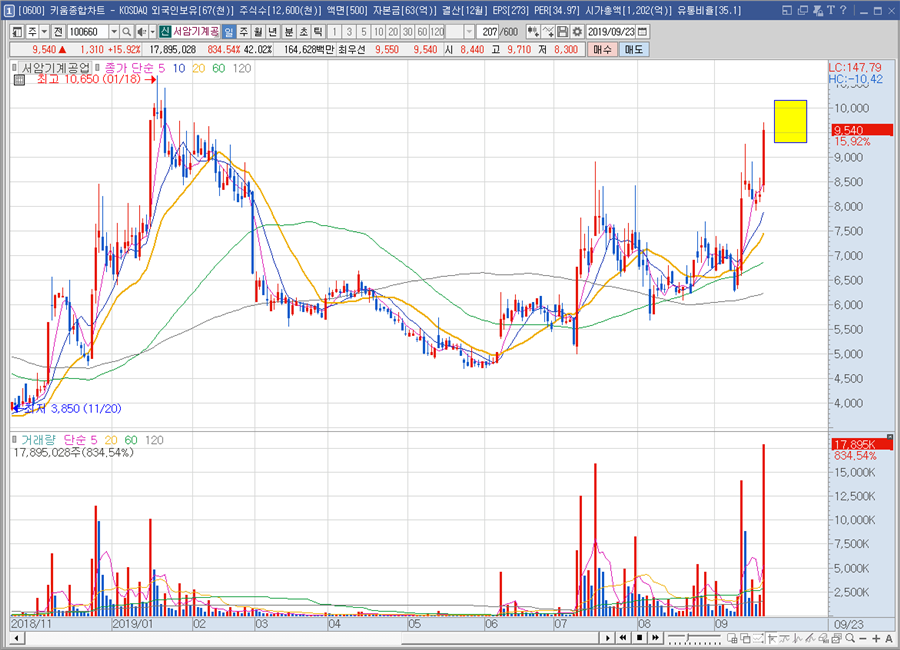Select the monthly 월 chart period
Image resolution: width=900 pixels, height=650 pixels.
point(258,32)
